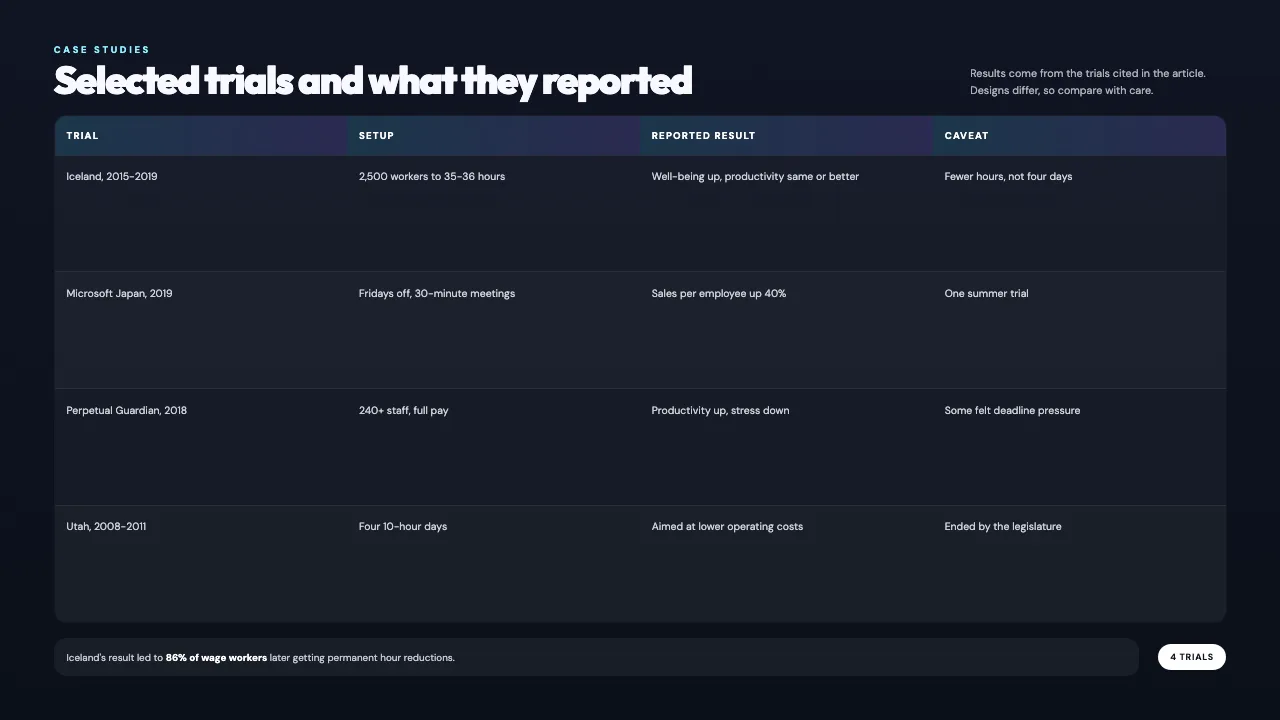Click the 'Selected trials and what they reported' title
The height and width of the screenshot is (720, 1280).
pyautogui.click(x=373, y=81)
